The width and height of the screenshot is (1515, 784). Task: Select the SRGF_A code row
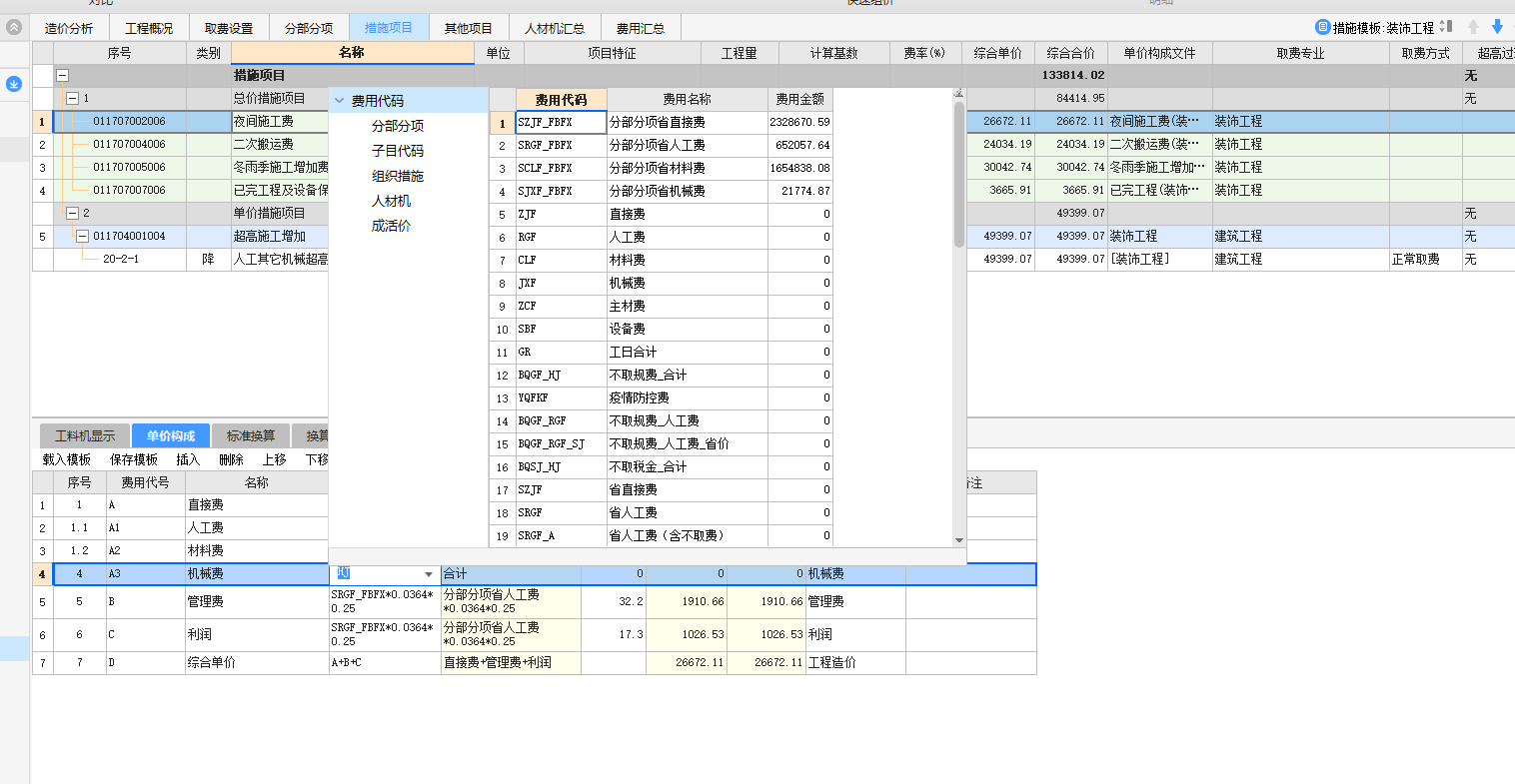click(x=661, y=535)
